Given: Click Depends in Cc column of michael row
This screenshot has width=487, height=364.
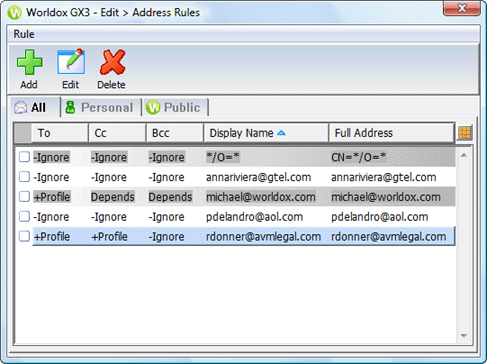Looking at the screenshot, I should (113, 197).
